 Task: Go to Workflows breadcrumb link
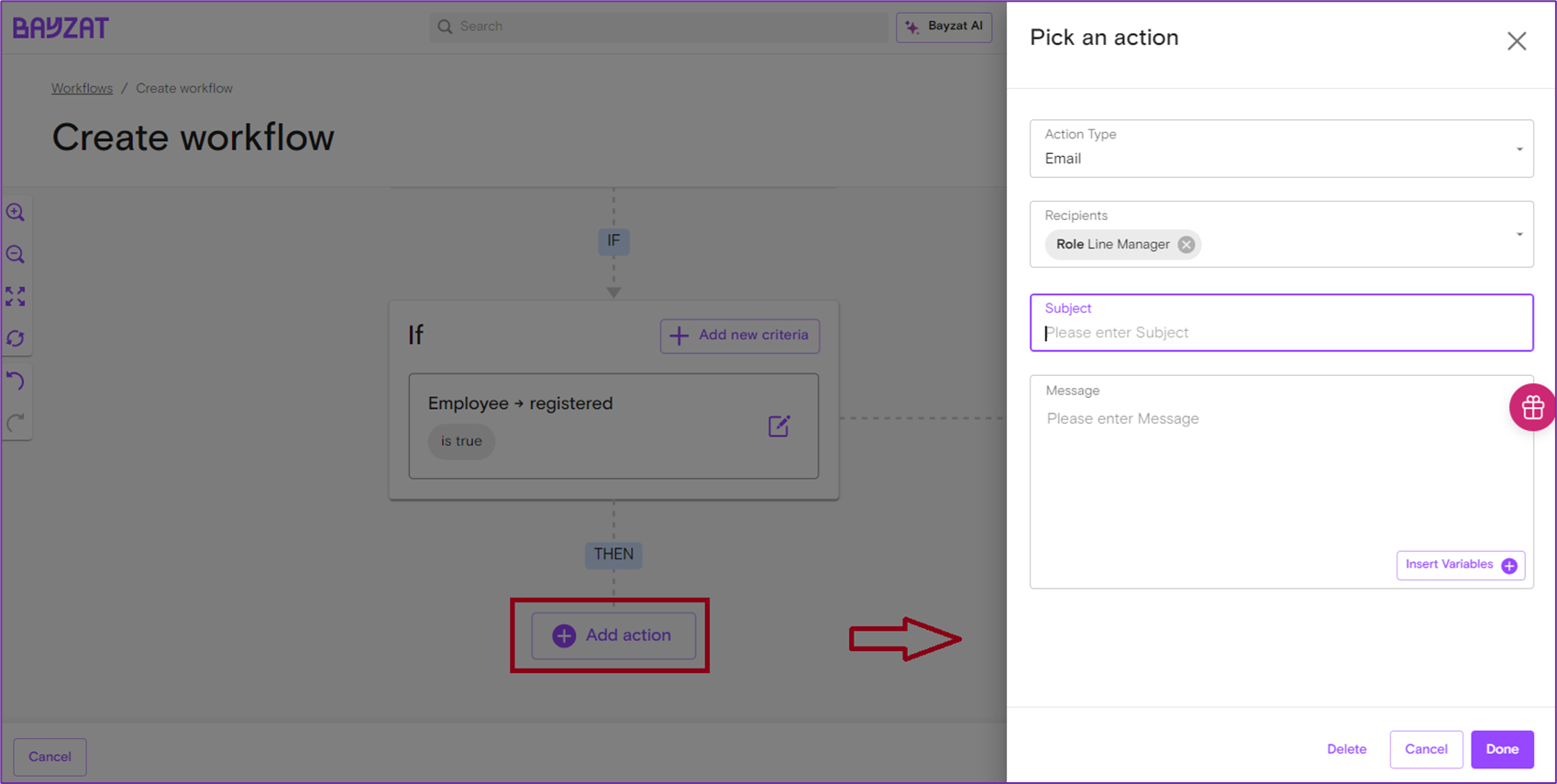point(82,89)
